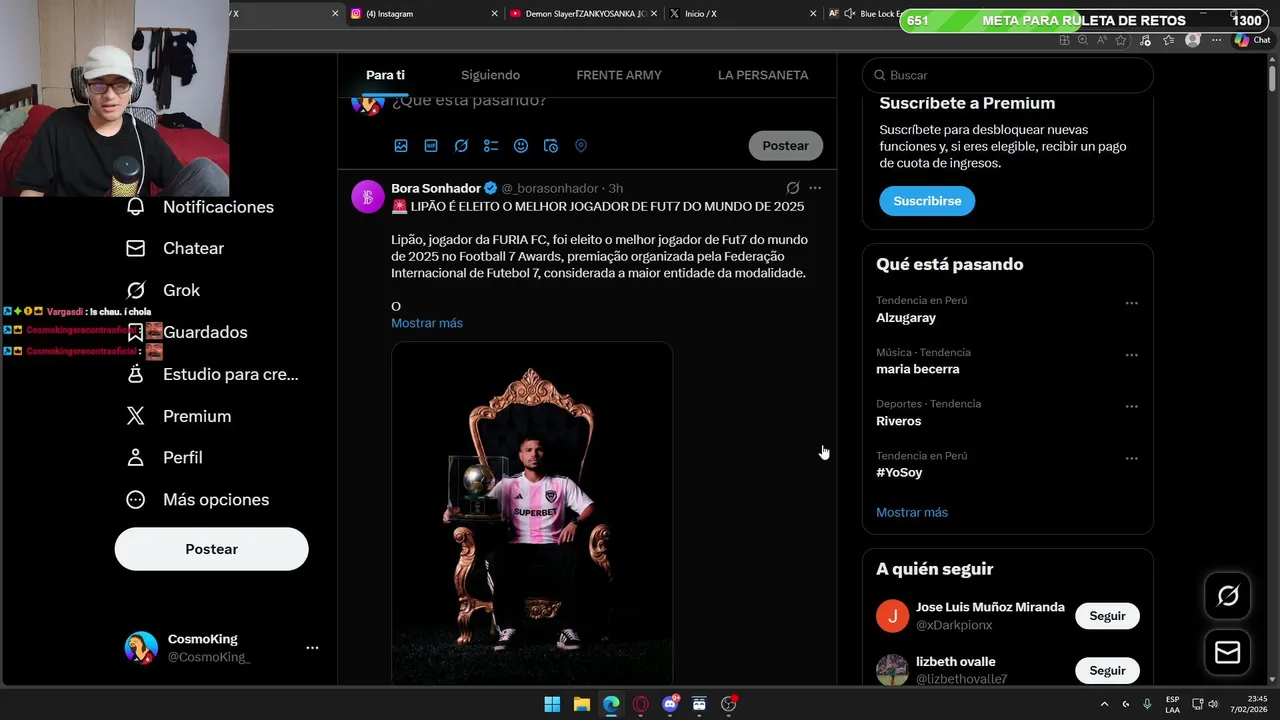
Task: Switch to Demon Slayer YouTube tab
Action: pos(584,14)
